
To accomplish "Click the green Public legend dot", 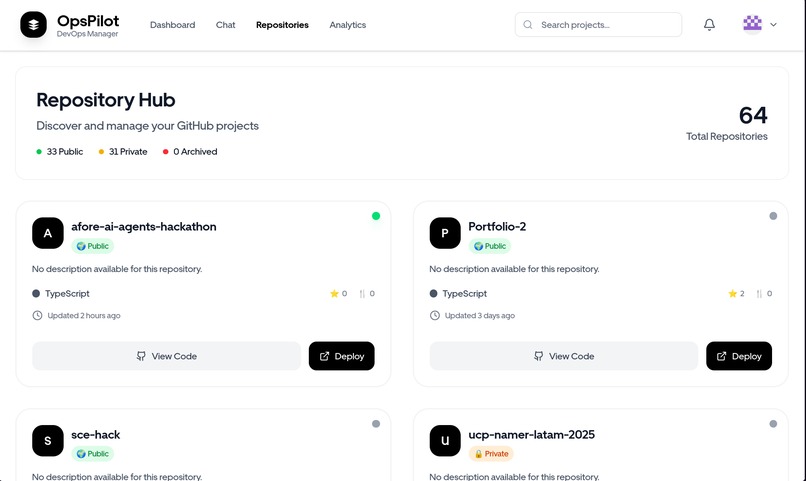I will 39,152.
